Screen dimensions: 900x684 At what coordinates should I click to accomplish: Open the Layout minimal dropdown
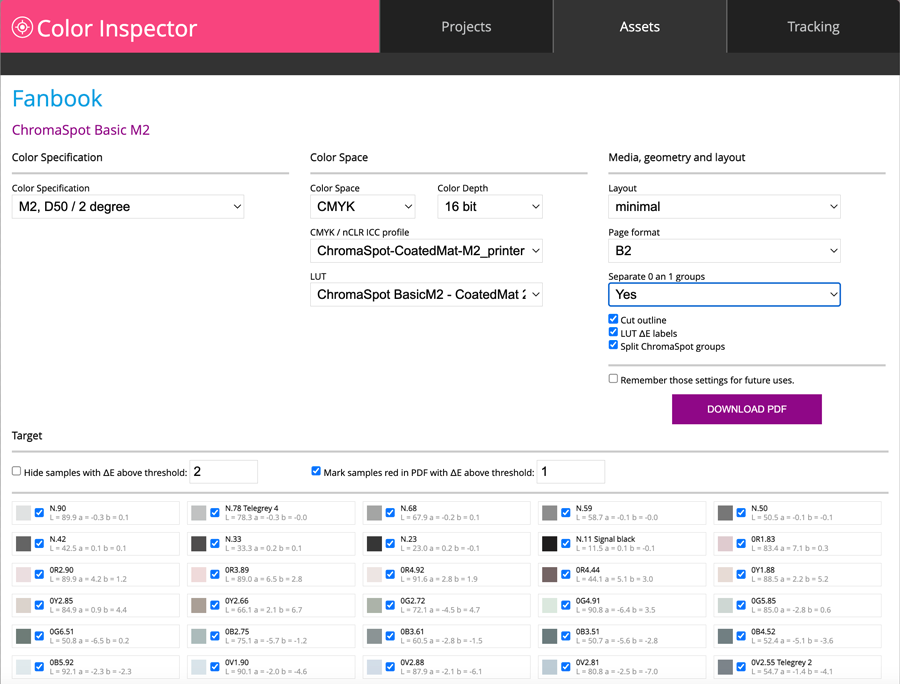724,207
